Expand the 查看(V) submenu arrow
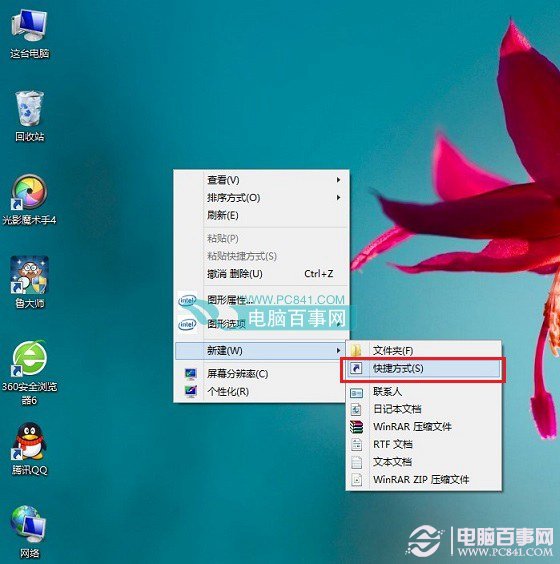This screenshot has width=560, height=564. tap(338, 179)
